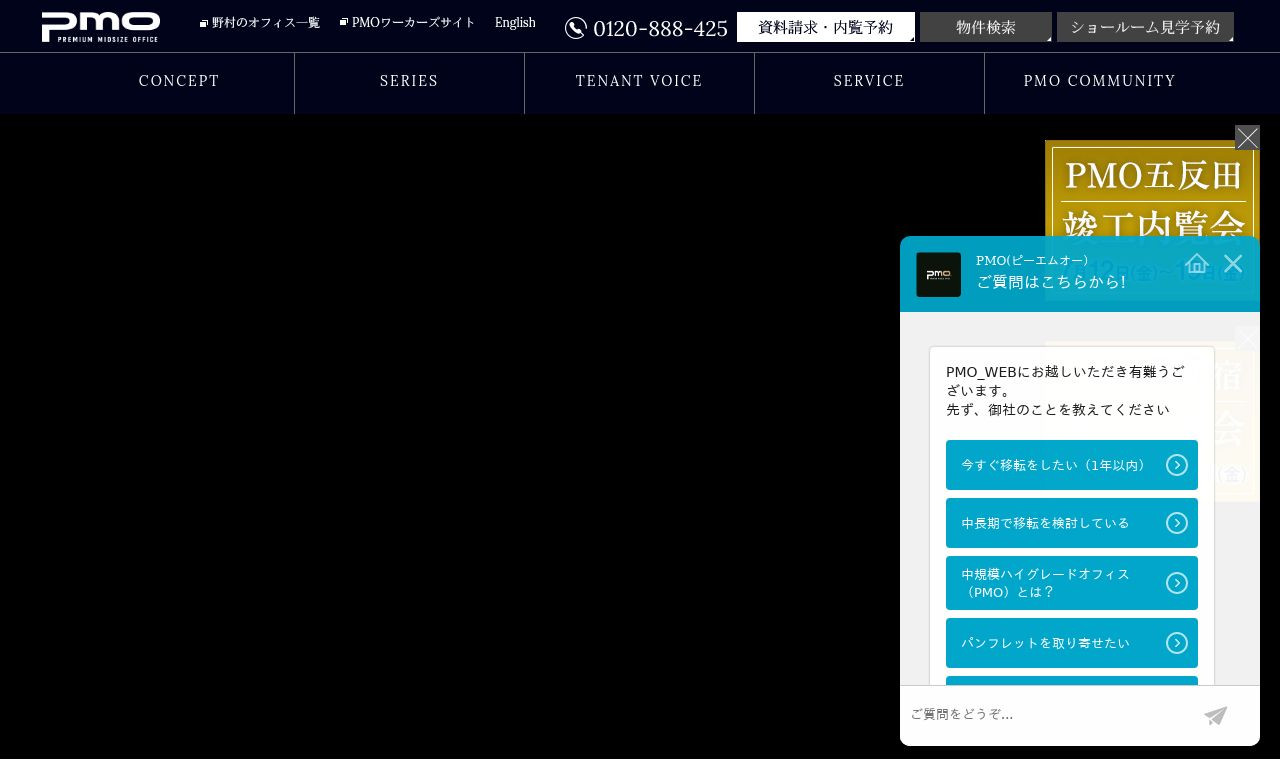
Task: Close the PMO五反田 banner with X icon
Action: [1247, 138]
